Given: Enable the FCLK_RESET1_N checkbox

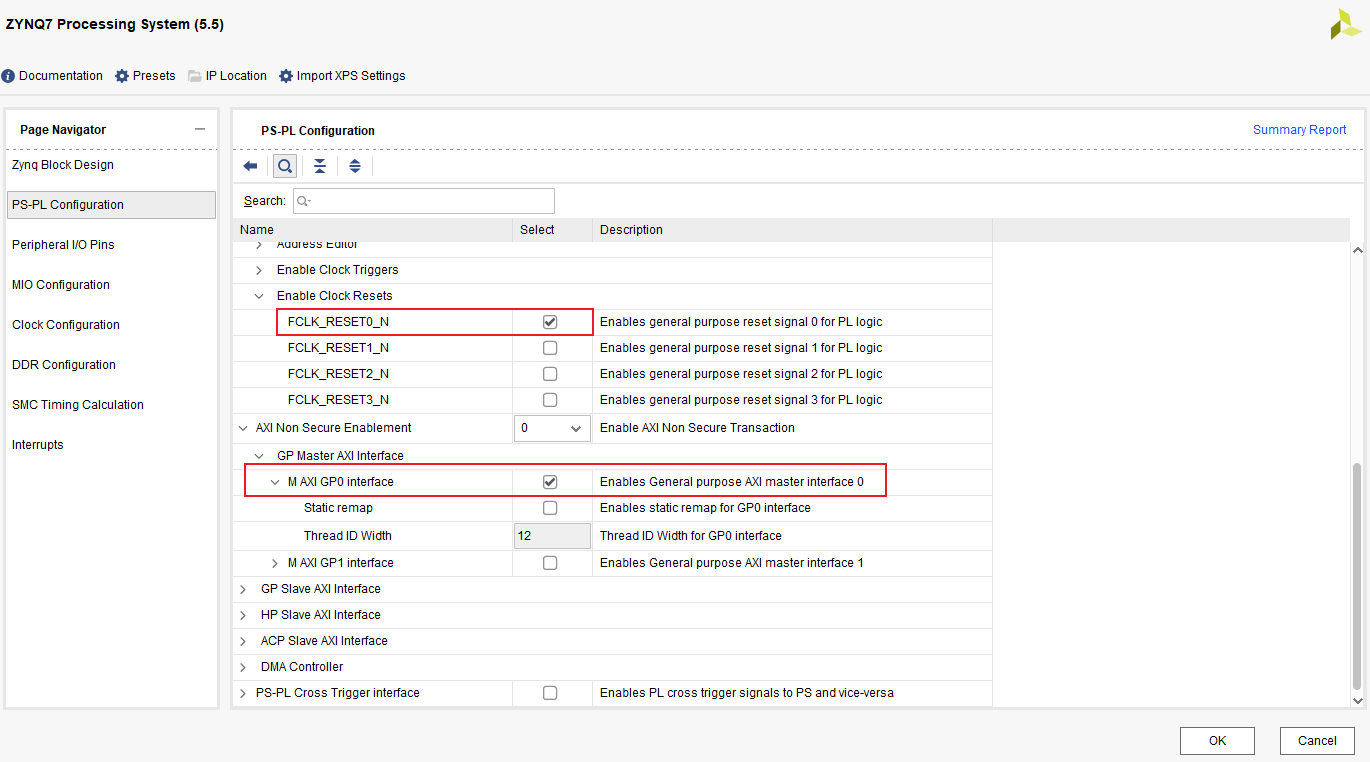Looking at the screenshot, I should click(x=550, y=348).
